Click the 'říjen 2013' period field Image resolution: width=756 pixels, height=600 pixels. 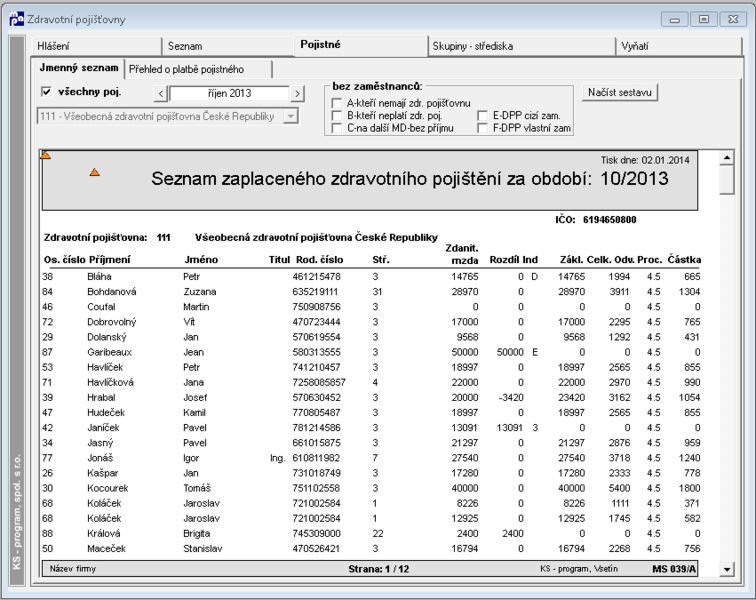point(230,93)
